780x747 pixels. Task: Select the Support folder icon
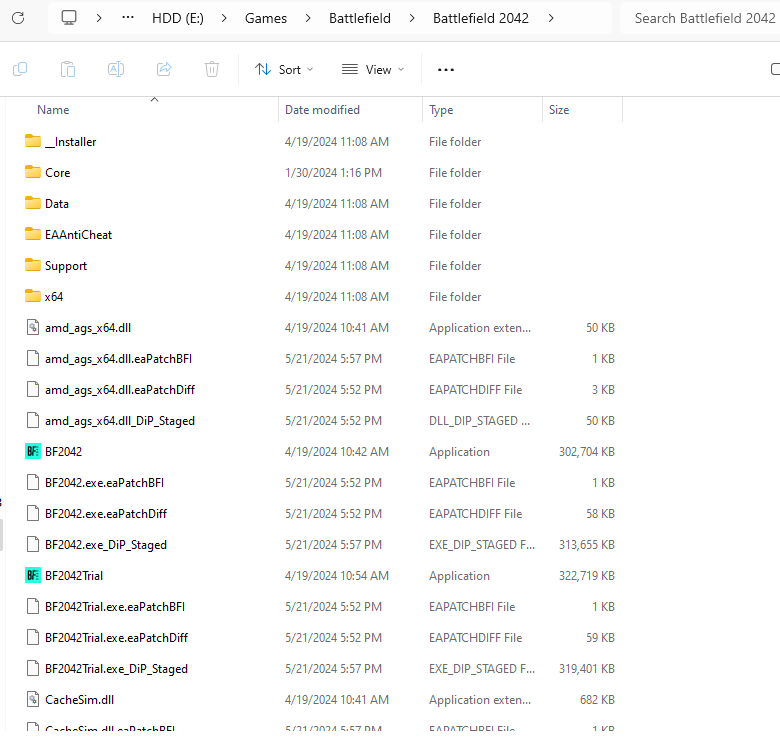point(33,265)
